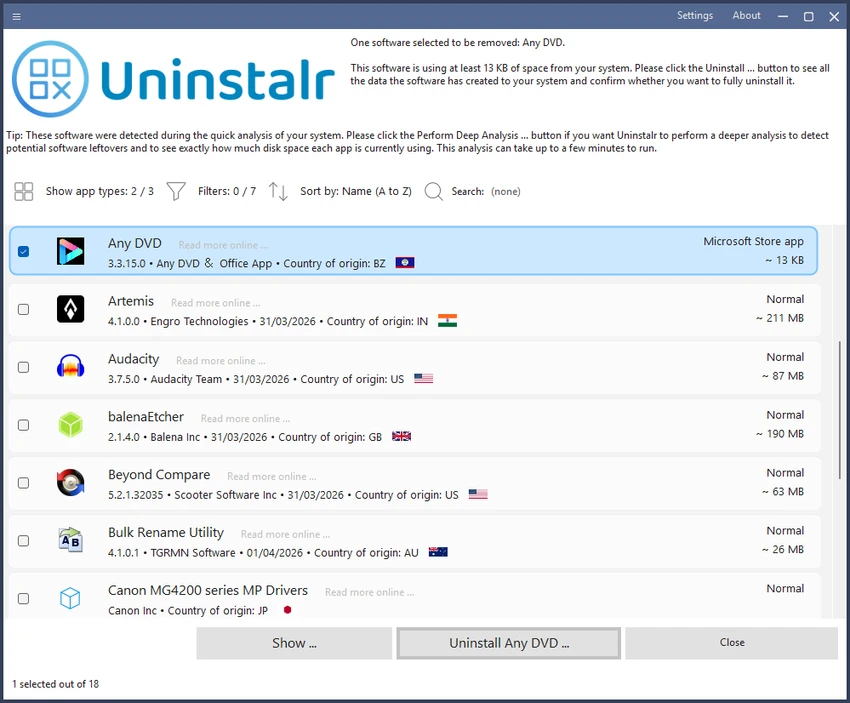Screen dimensions: 850x703
Task: Open Read more online for Any DVD
Action: click(x=223, y=245)
